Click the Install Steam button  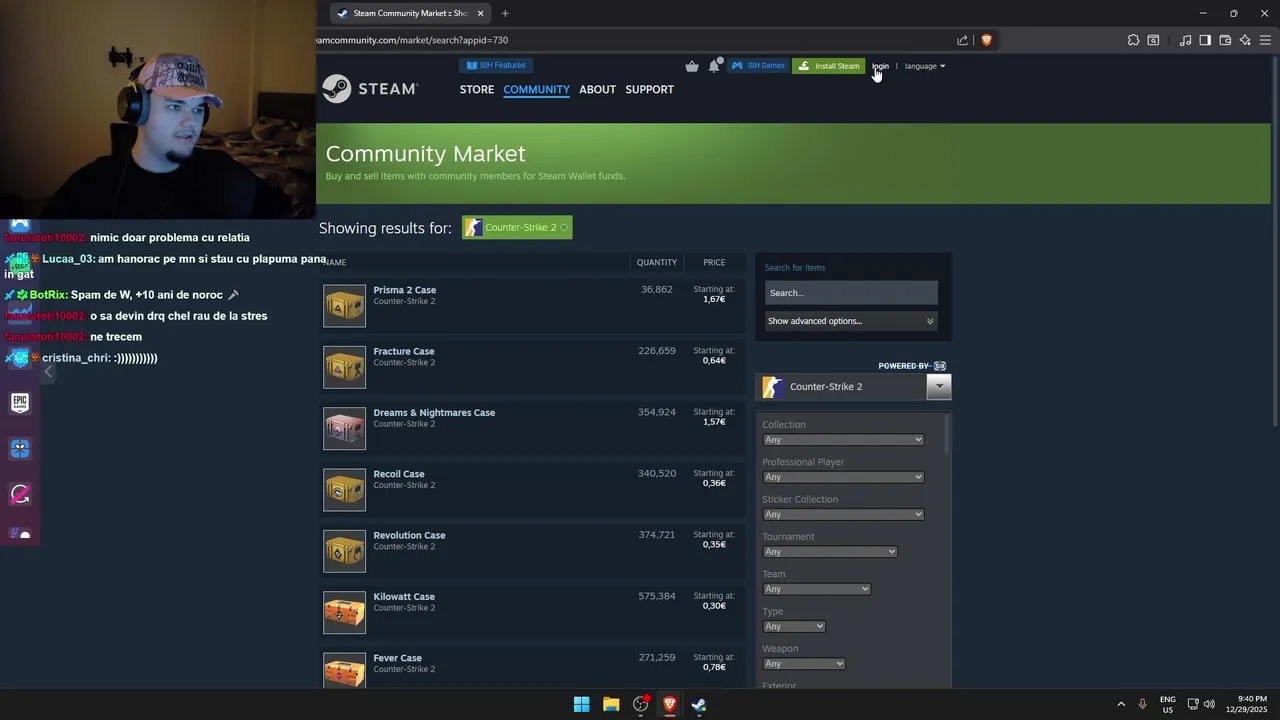click(829, 66)
